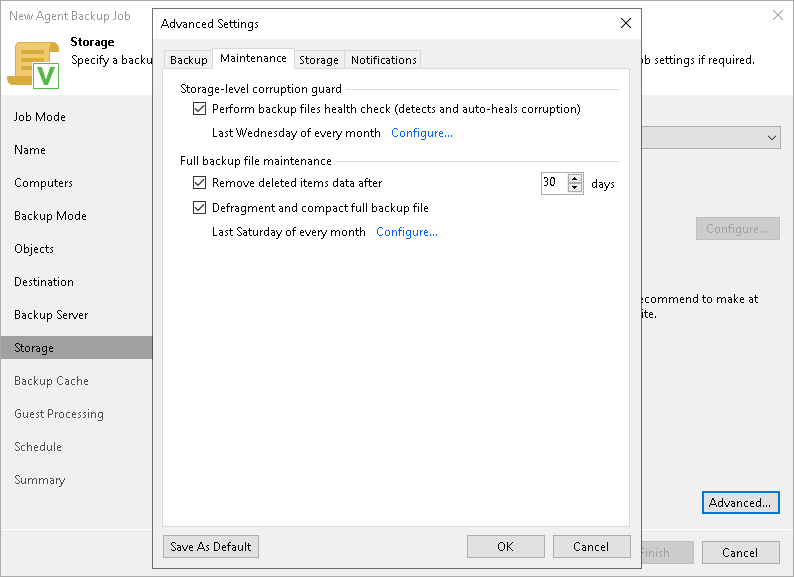The height and width of the screenshot is (577, 794).
Task: Configure health check schedule link
Action: click(x=422, y=133)
